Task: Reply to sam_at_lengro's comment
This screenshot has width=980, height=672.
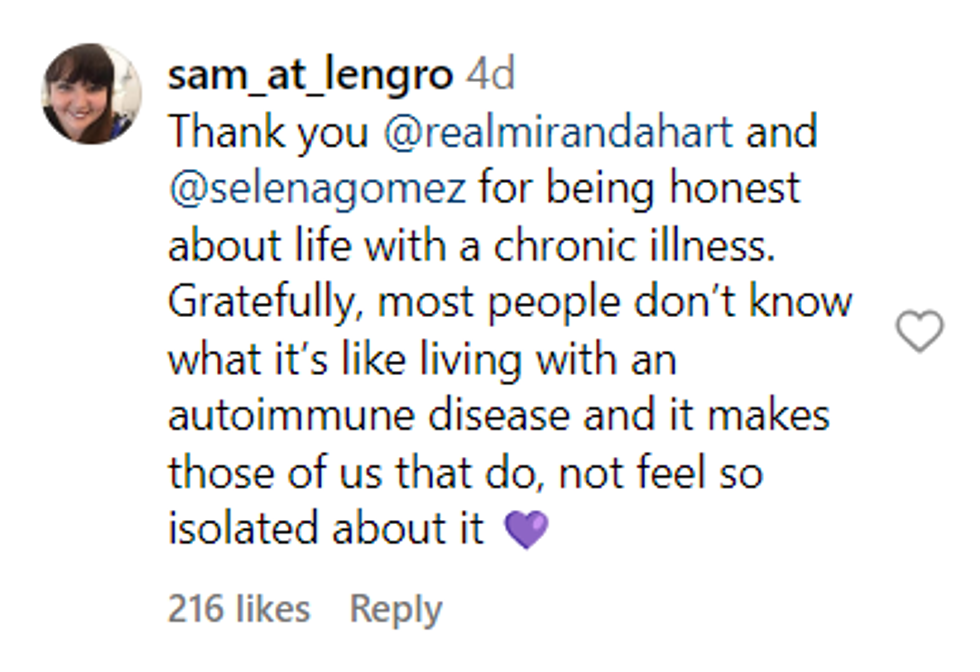Action: point(395,609)
